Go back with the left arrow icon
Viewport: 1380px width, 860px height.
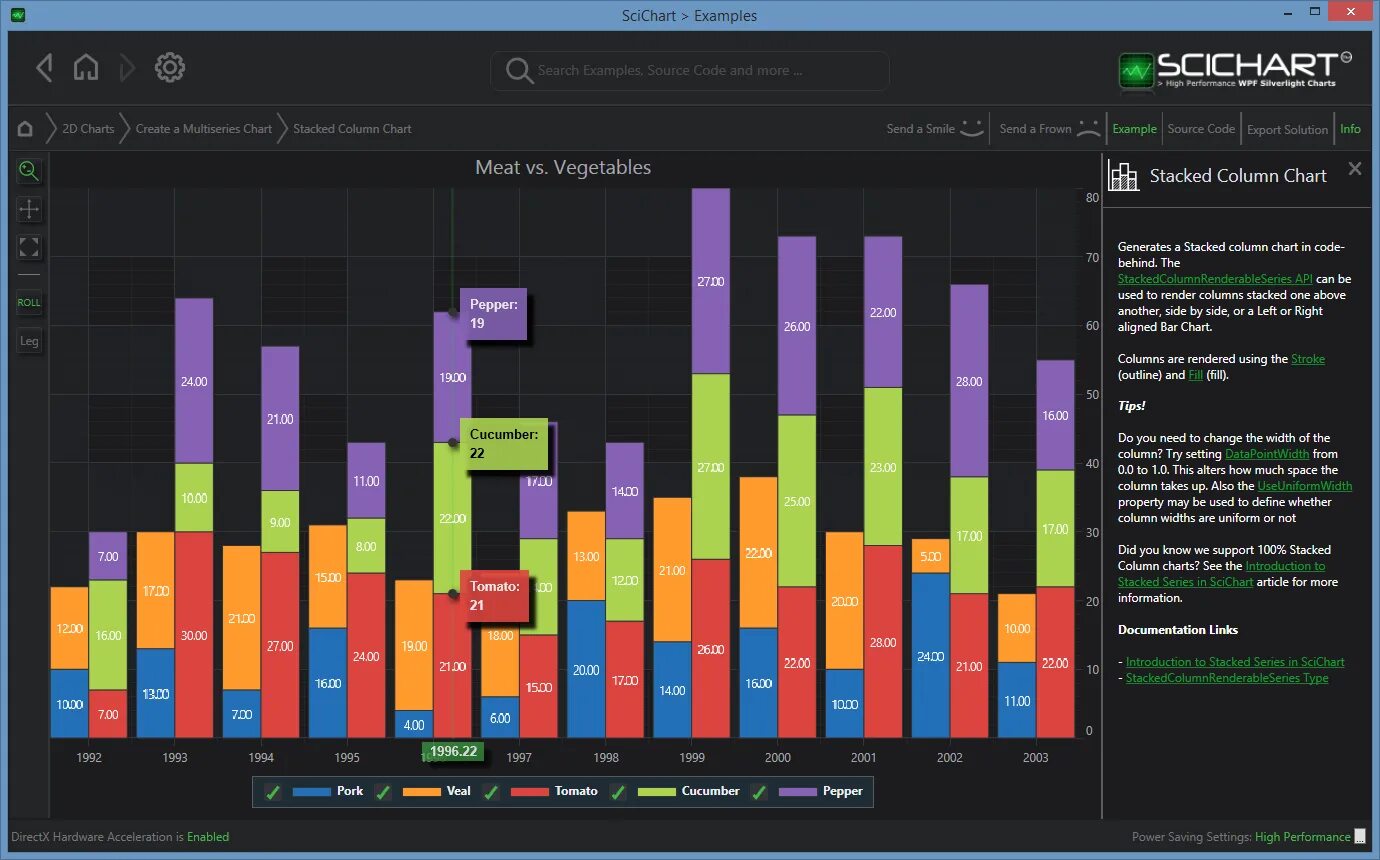[43, 68]
